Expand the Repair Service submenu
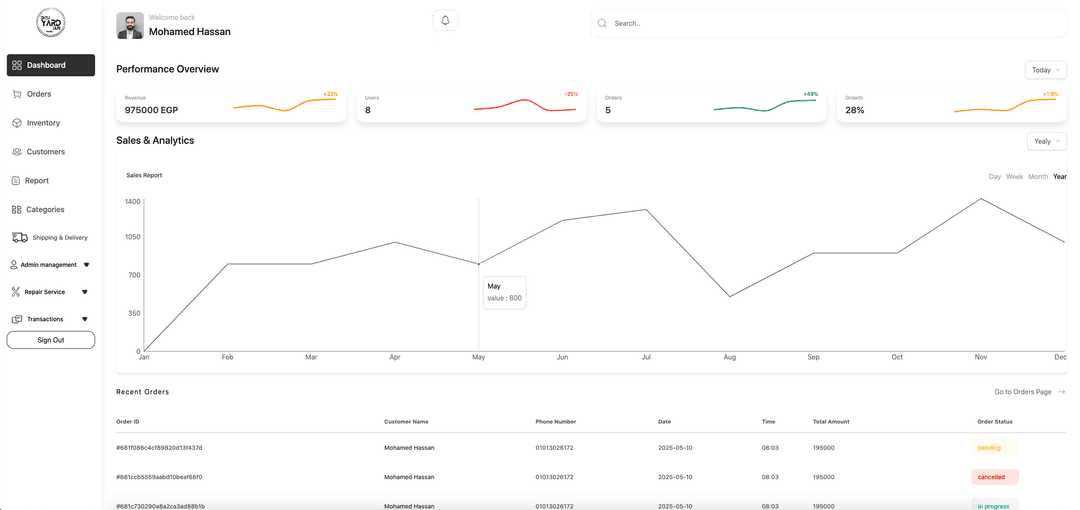This screenshot has height=510, width=1080. click(85, 292)
